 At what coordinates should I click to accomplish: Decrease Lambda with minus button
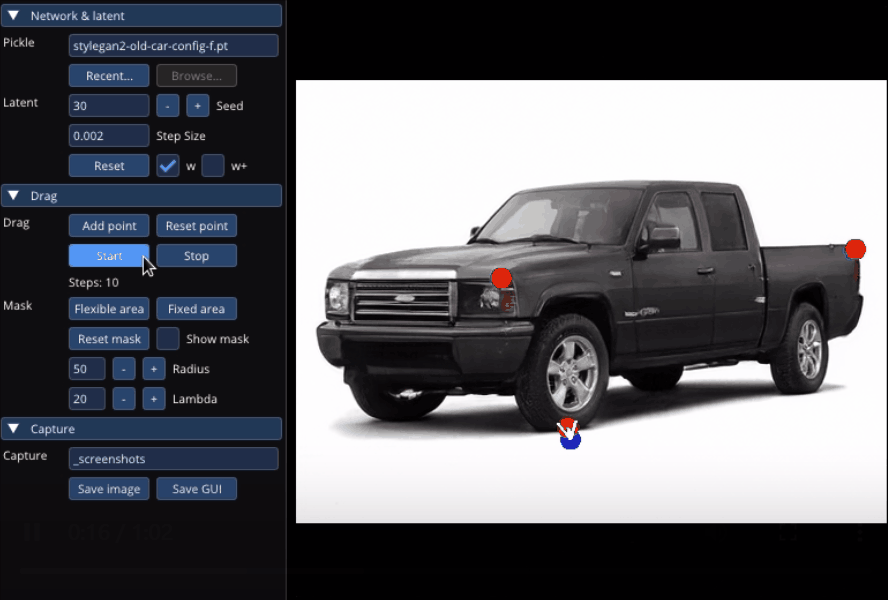pyautogui.click(x=123, y=399)
